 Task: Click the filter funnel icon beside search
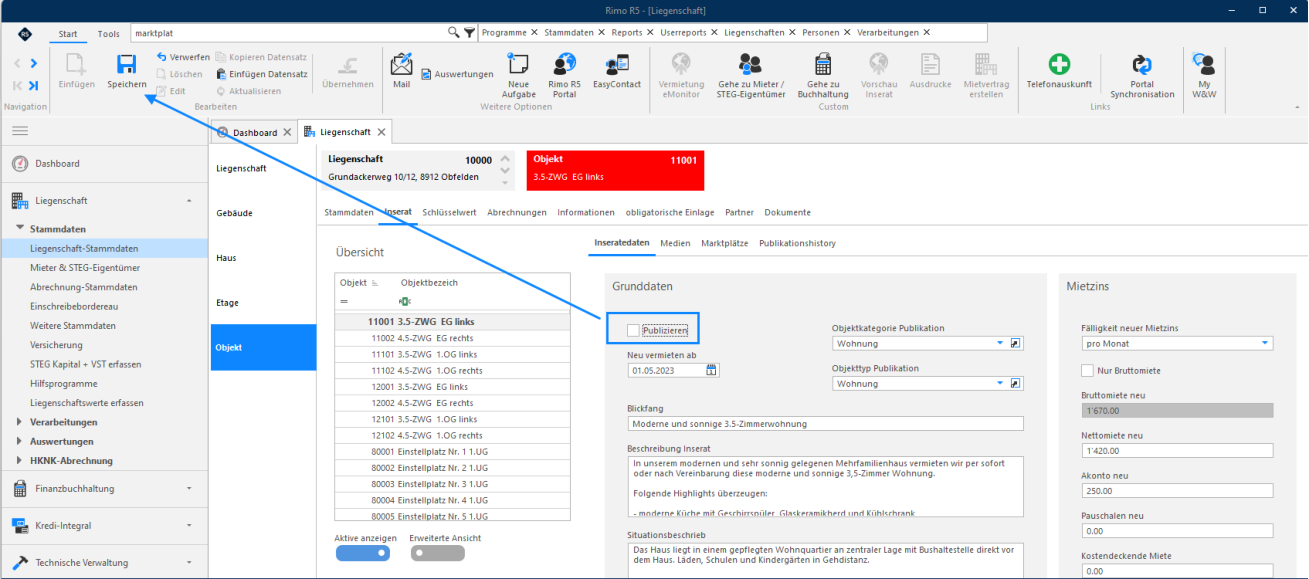470,32
